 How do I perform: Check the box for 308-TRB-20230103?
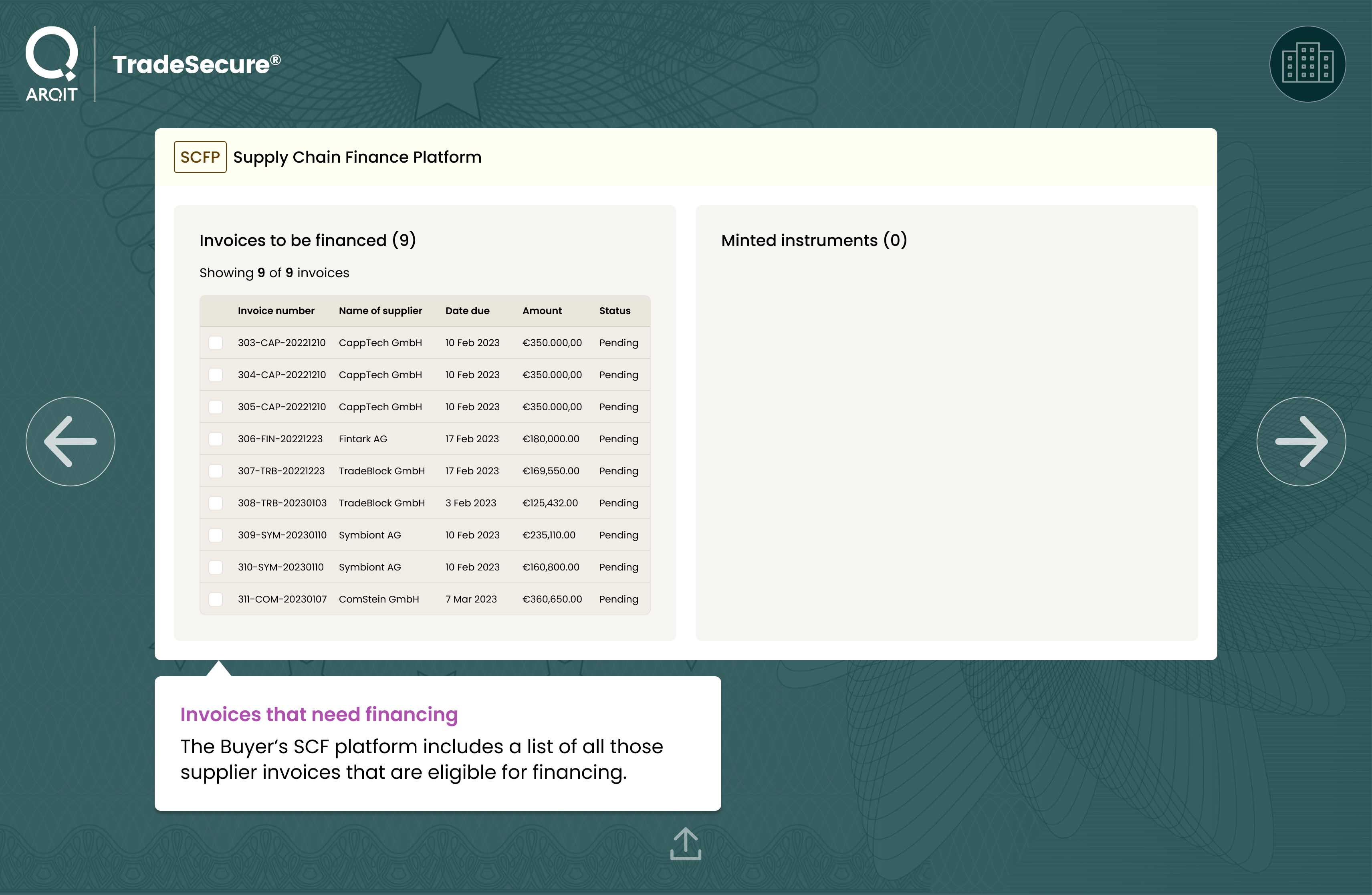click(x=216, y=503)
